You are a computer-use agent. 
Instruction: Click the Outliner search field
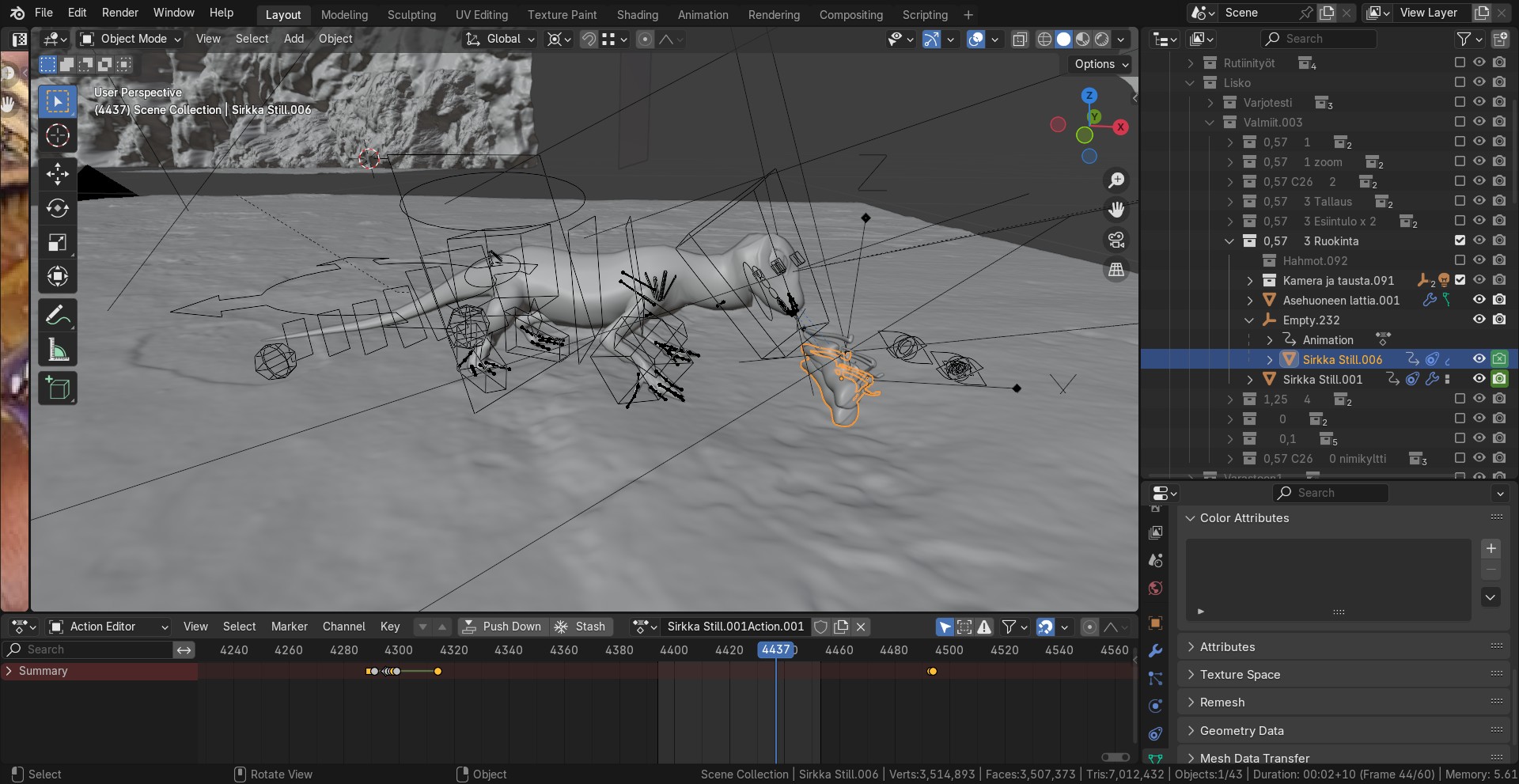pyautogui.click(x=1318, y=39)
